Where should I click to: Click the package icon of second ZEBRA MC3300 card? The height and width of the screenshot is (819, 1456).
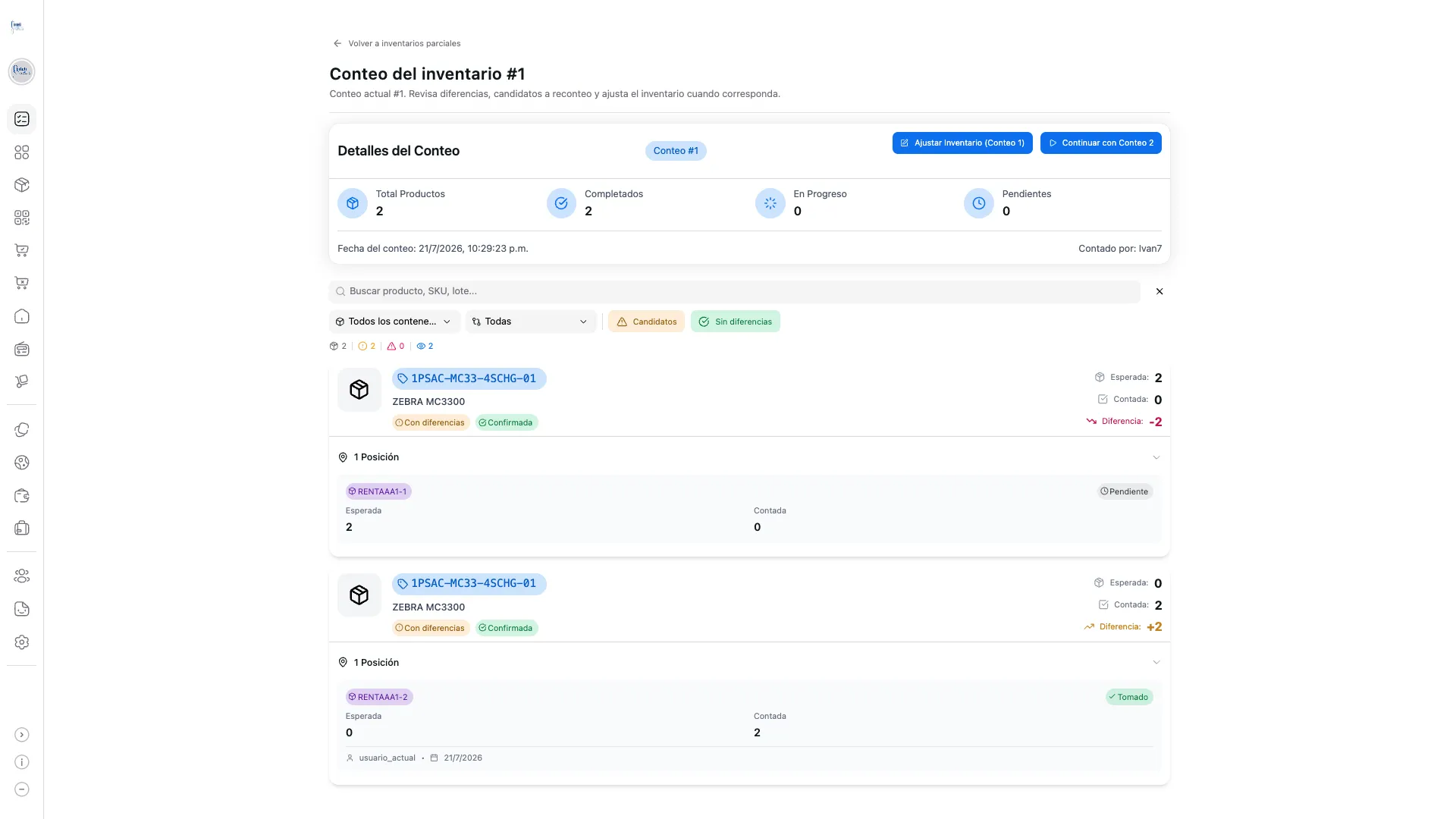coord(359,595)
